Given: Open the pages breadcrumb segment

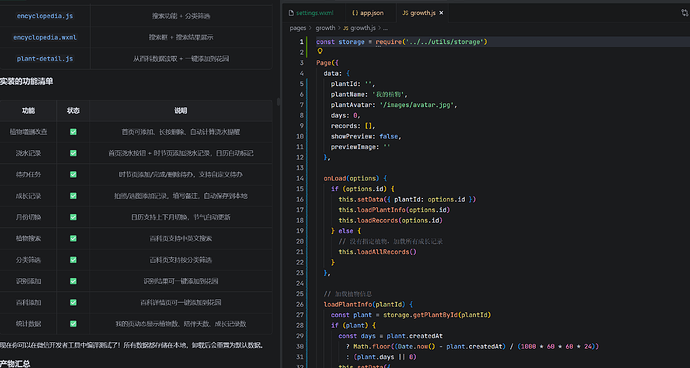Looking at the screenshot, I should [297, 28].
